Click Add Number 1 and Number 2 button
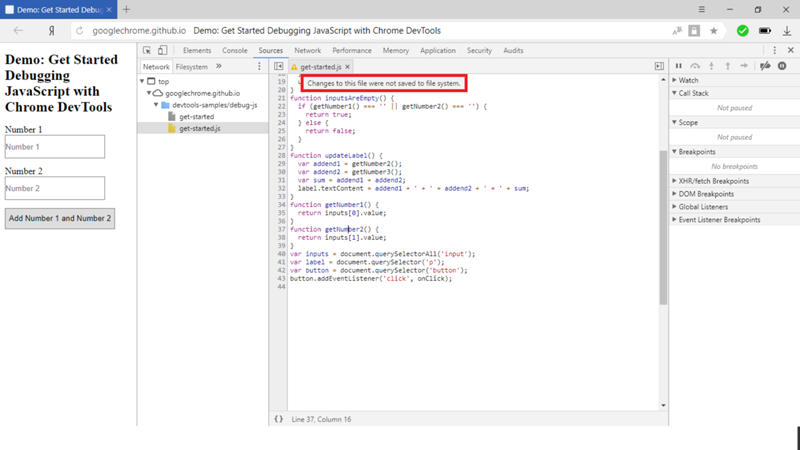This screenshot has width=800, height=450. (x=60, y=218)
